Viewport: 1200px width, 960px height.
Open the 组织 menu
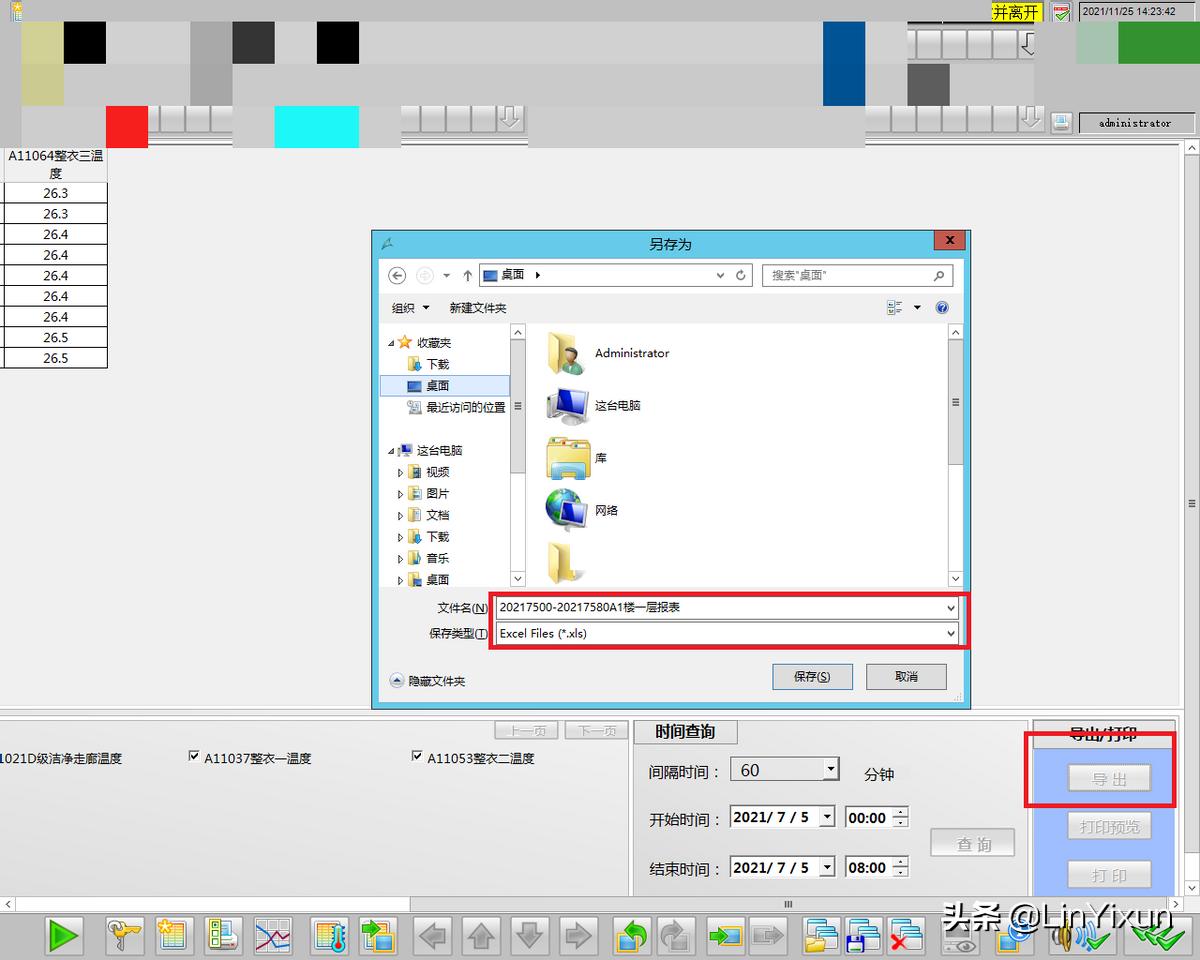pyautogui.click(x=410, y=308)
